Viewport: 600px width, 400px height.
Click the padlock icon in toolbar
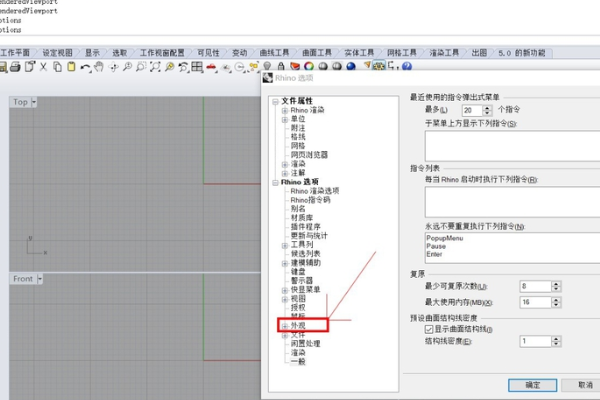coord(283,67)
